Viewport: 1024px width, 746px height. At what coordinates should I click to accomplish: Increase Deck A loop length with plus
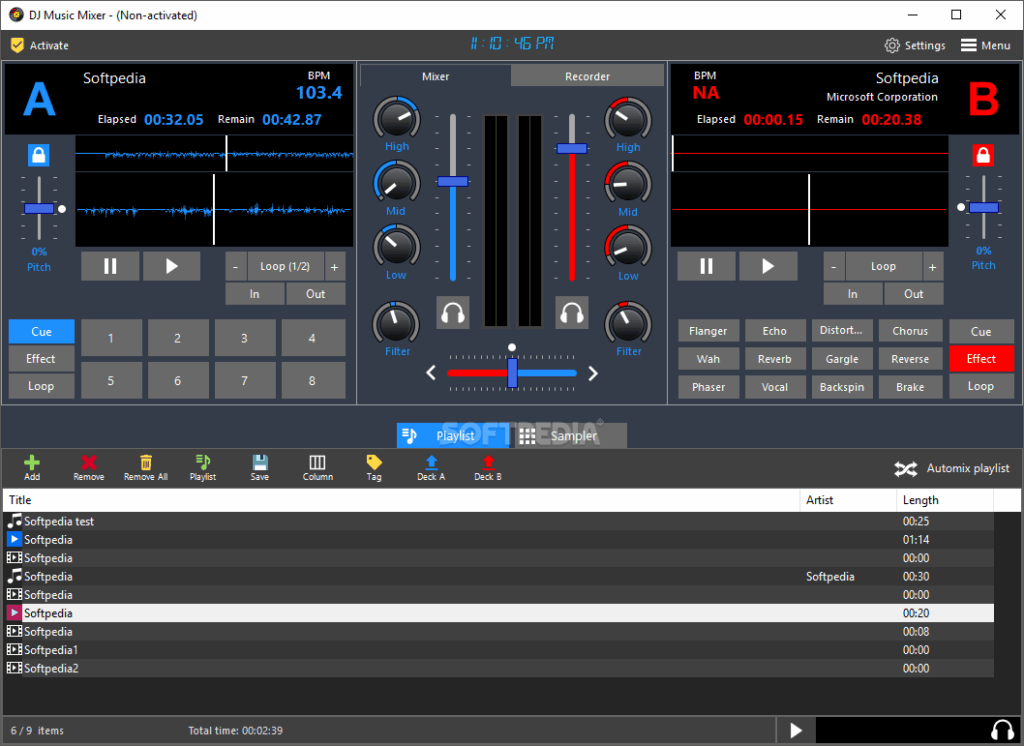334,267
